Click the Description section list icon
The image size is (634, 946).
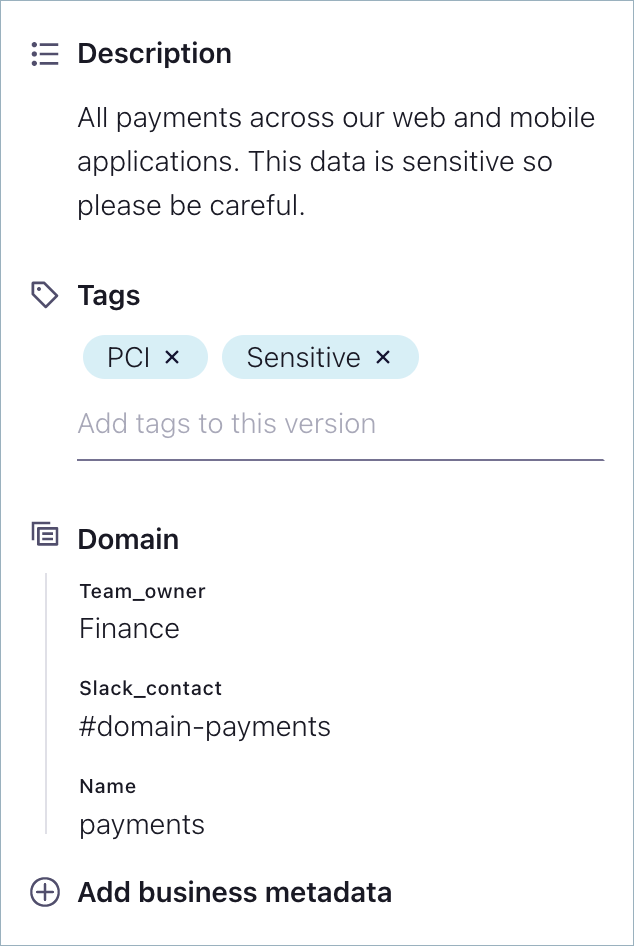click(45, 53)
